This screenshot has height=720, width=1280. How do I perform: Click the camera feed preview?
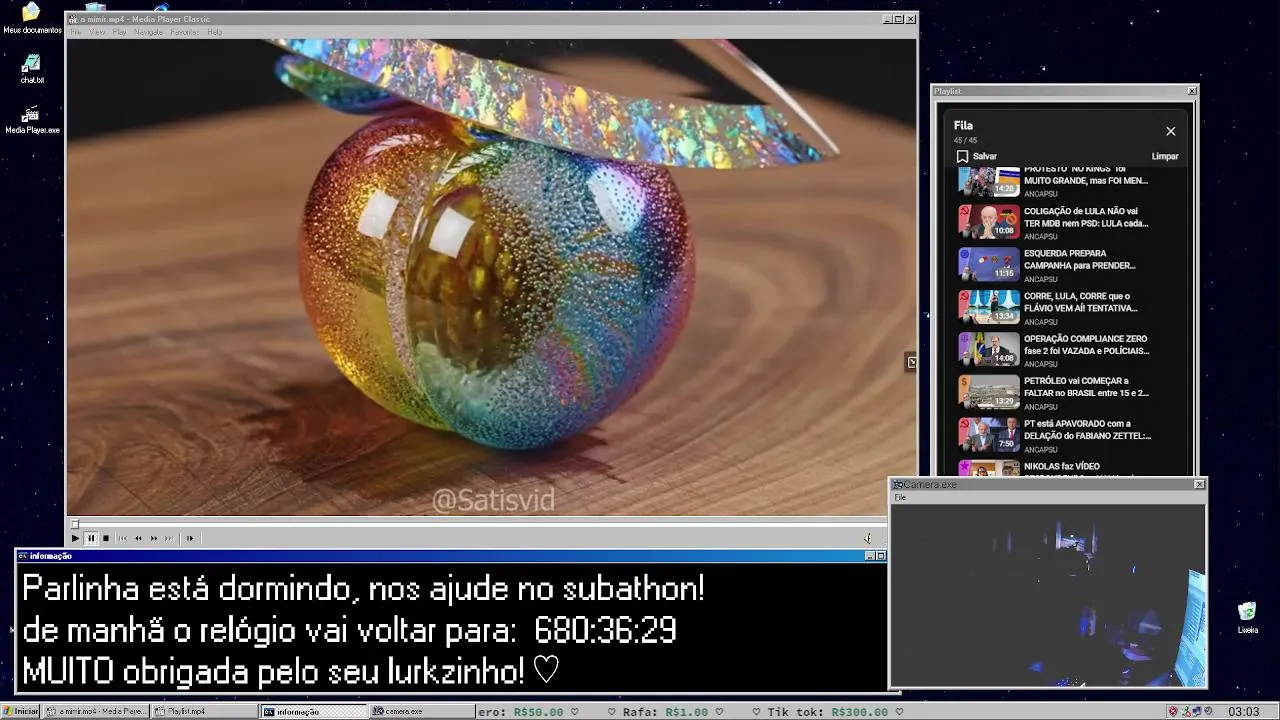click(1048, 595)
